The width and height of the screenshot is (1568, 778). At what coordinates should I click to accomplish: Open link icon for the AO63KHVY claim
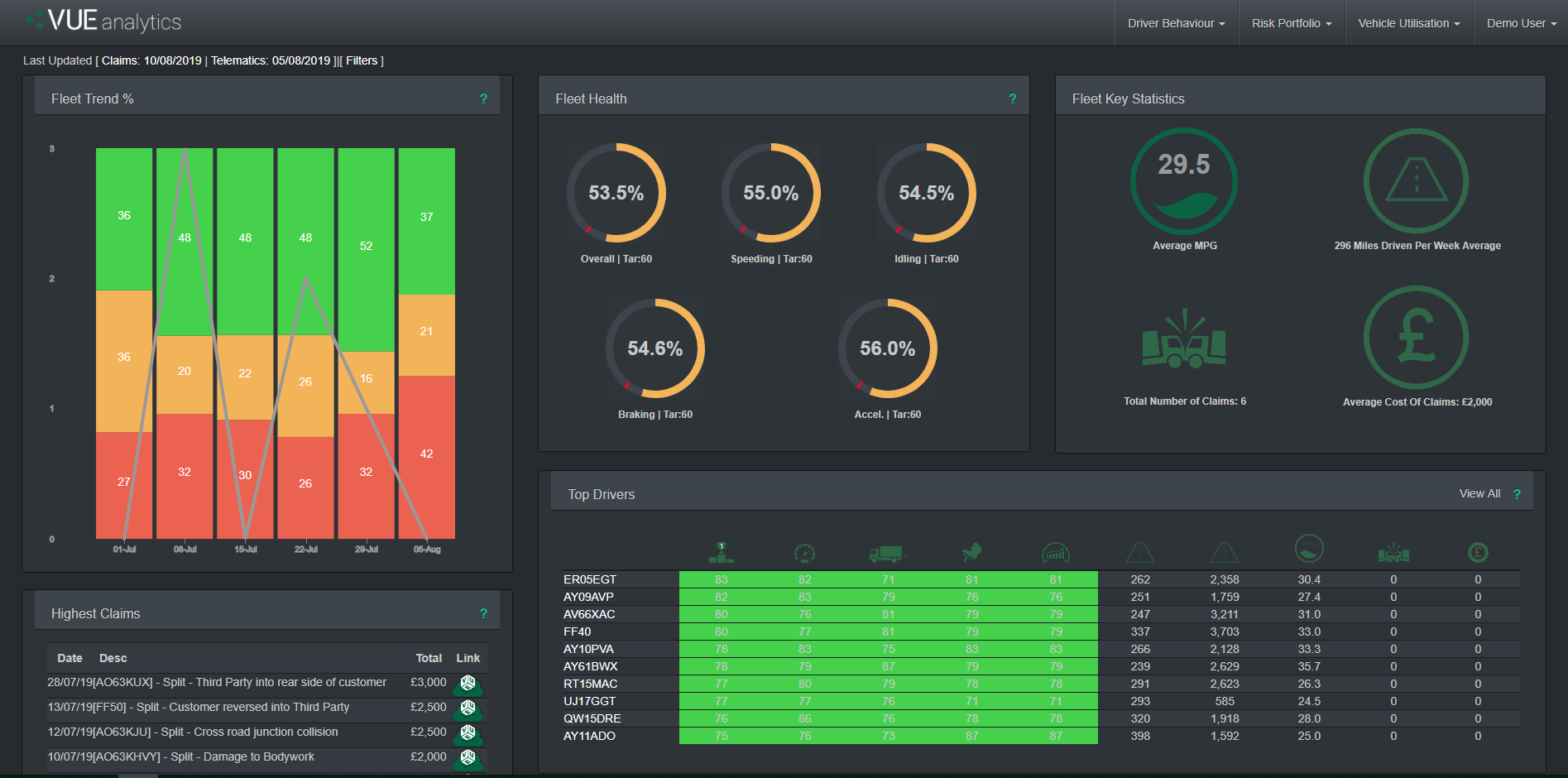click(468, 759)
